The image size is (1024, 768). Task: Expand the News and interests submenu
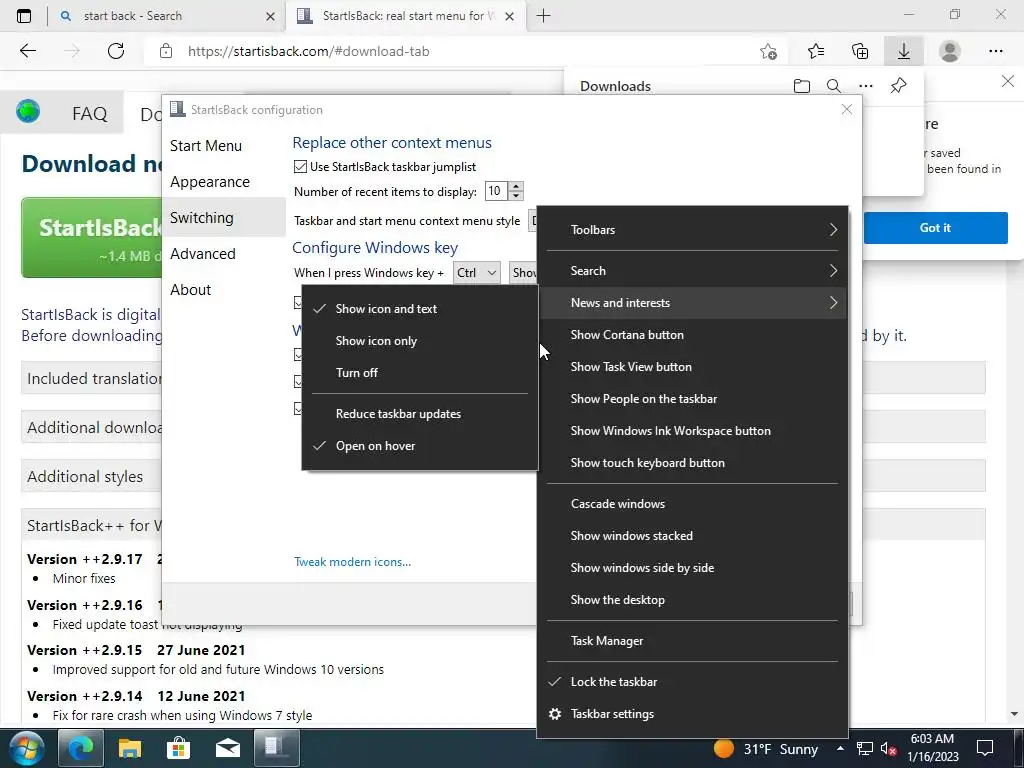click(692, 303)
